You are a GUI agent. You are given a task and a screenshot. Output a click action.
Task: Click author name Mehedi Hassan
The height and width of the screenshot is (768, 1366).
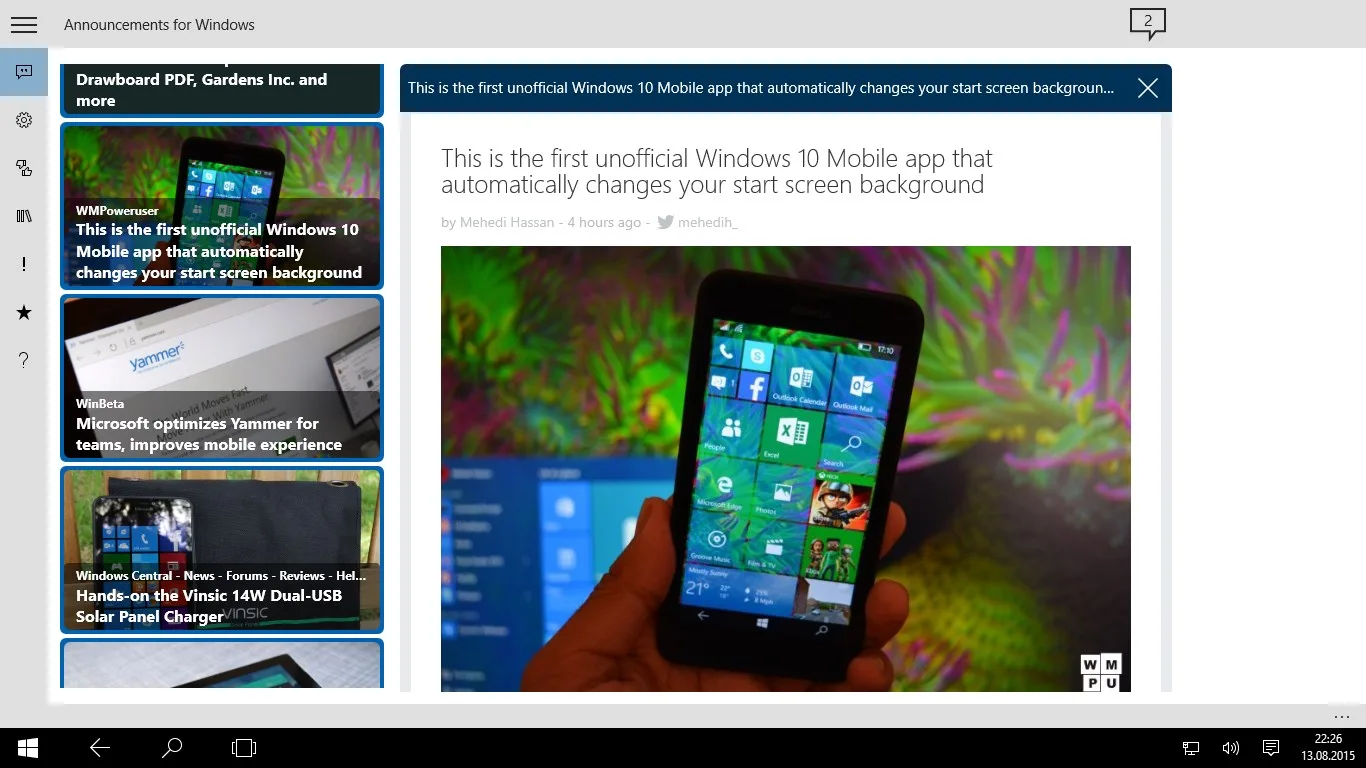pos(507,222)
